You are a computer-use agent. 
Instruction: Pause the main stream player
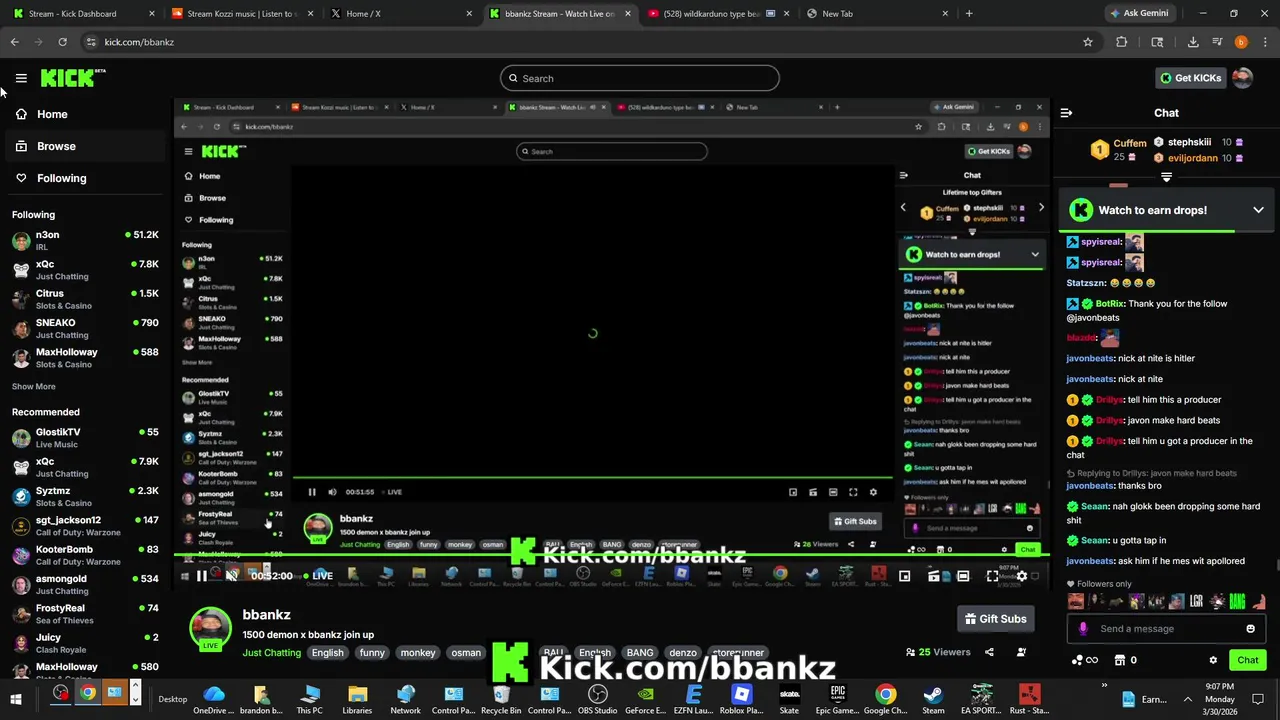click(201, 576)
